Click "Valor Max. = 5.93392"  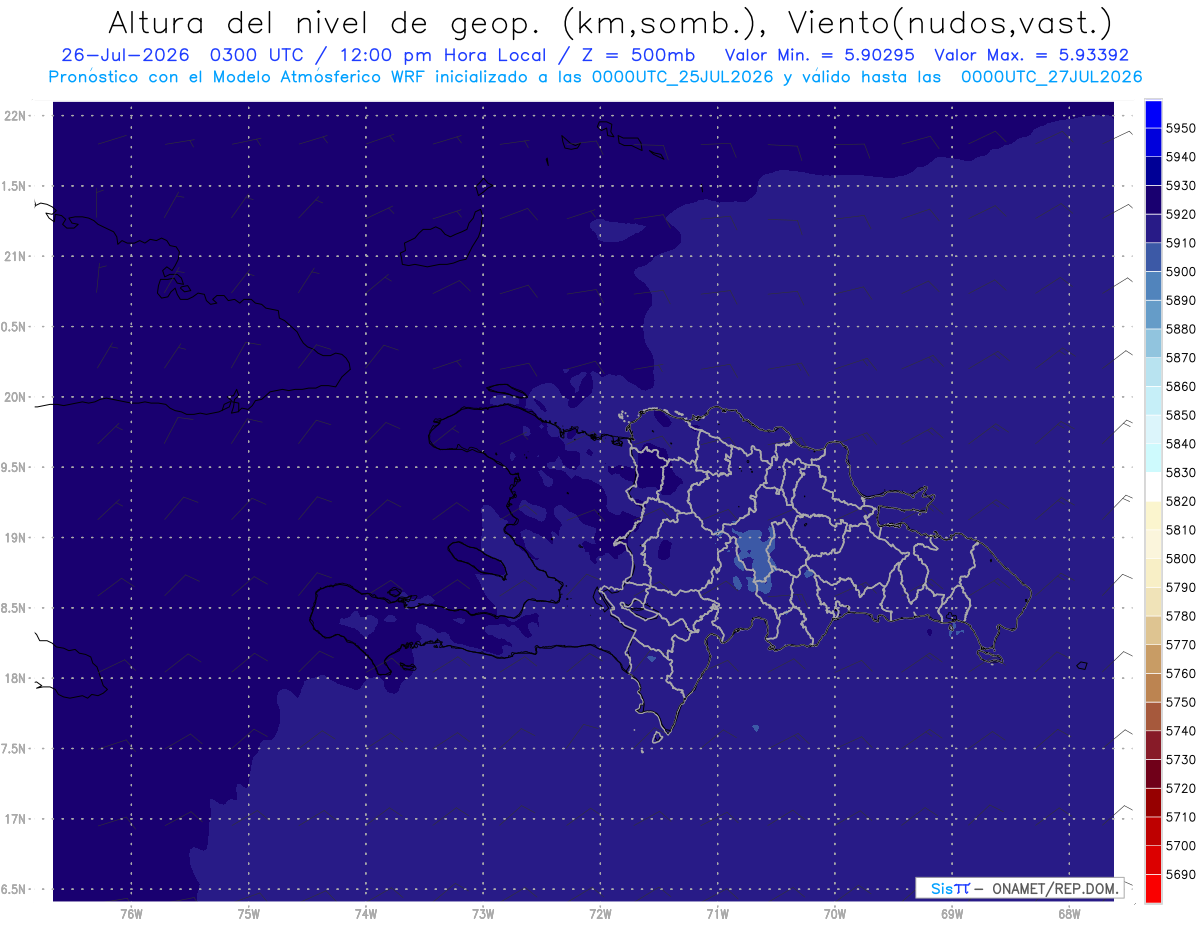coord(1031,55)
